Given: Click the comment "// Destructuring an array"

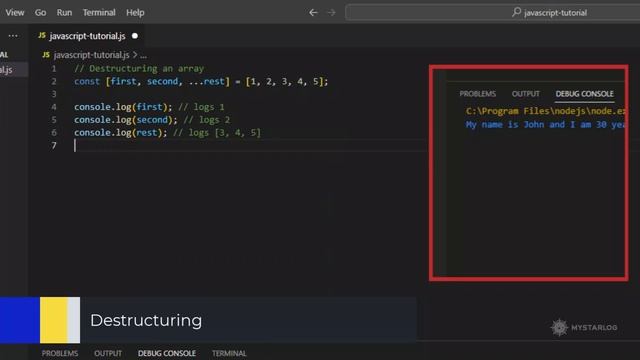Looking at the screenshot, I should 139,69.
